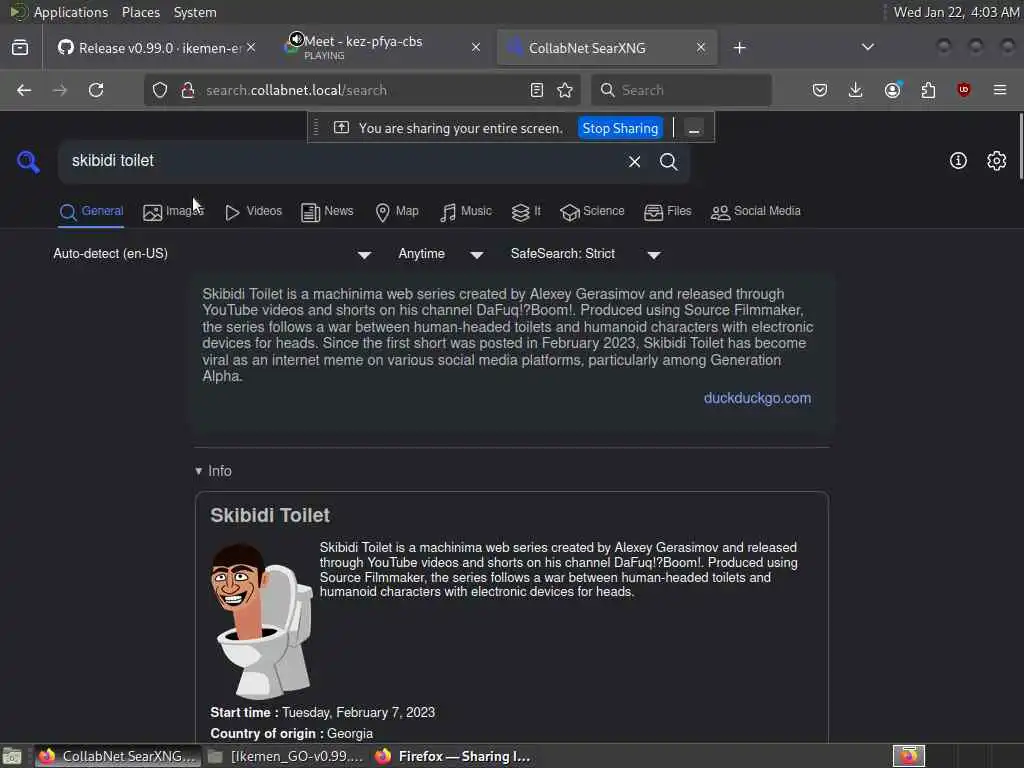1024x768 pixels.
Task: Click the page vertical scrollbar
Action: (1021, 146)
